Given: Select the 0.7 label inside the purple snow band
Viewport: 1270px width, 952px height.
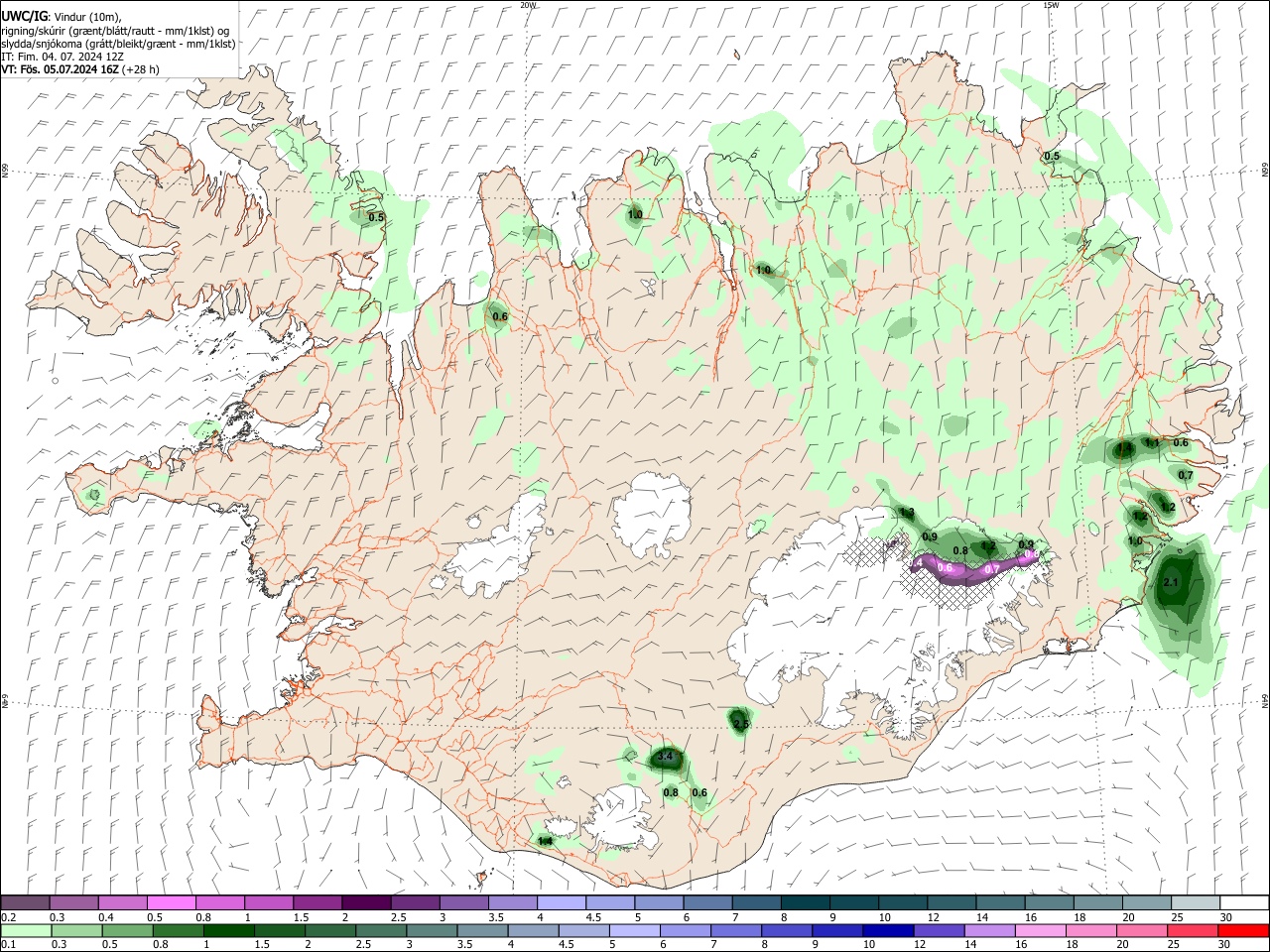Looking at the screenshot, I should pos(991,569).
